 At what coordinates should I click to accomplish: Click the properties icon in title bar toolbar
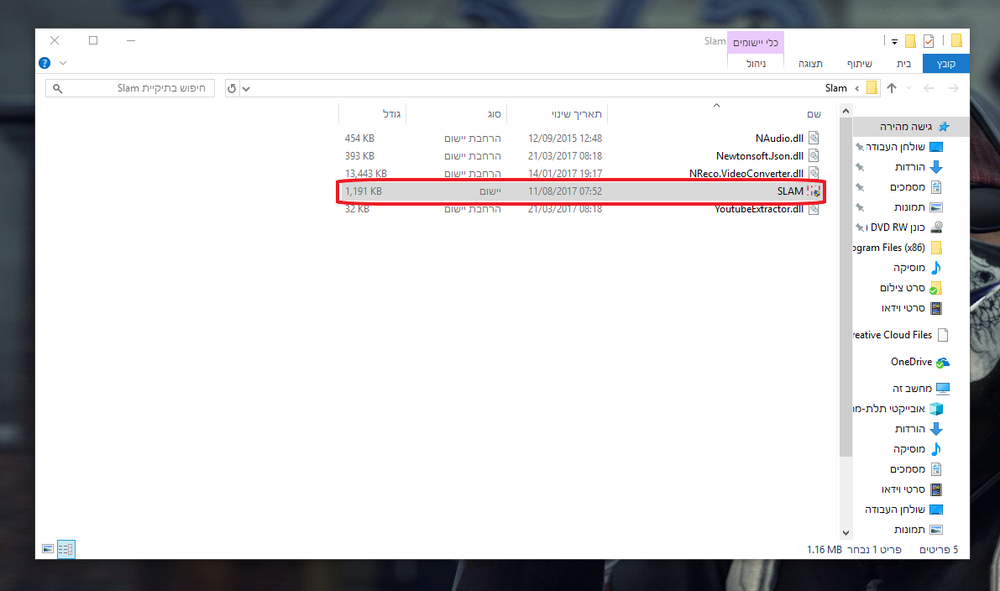tap(929, 40)
